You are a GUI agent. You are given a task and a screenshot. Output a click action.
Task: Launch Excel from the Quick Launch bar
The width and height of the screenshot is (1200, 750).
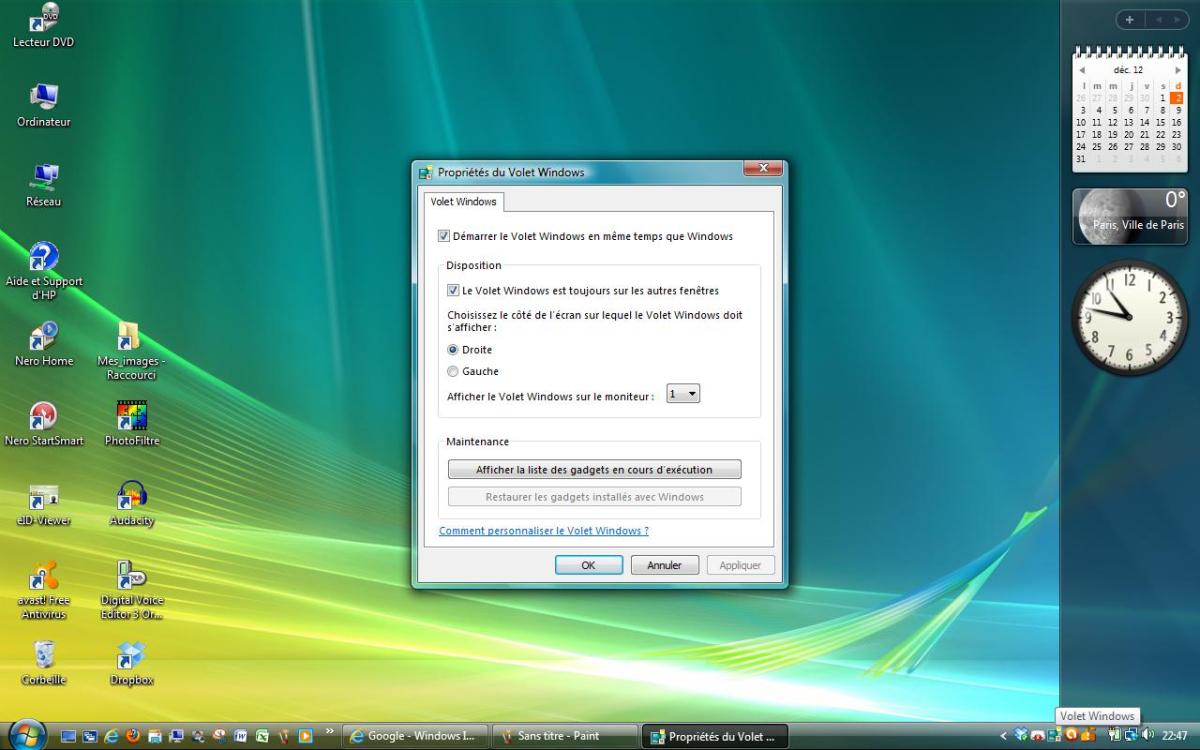pyautogui.click(x=262, y=736)
